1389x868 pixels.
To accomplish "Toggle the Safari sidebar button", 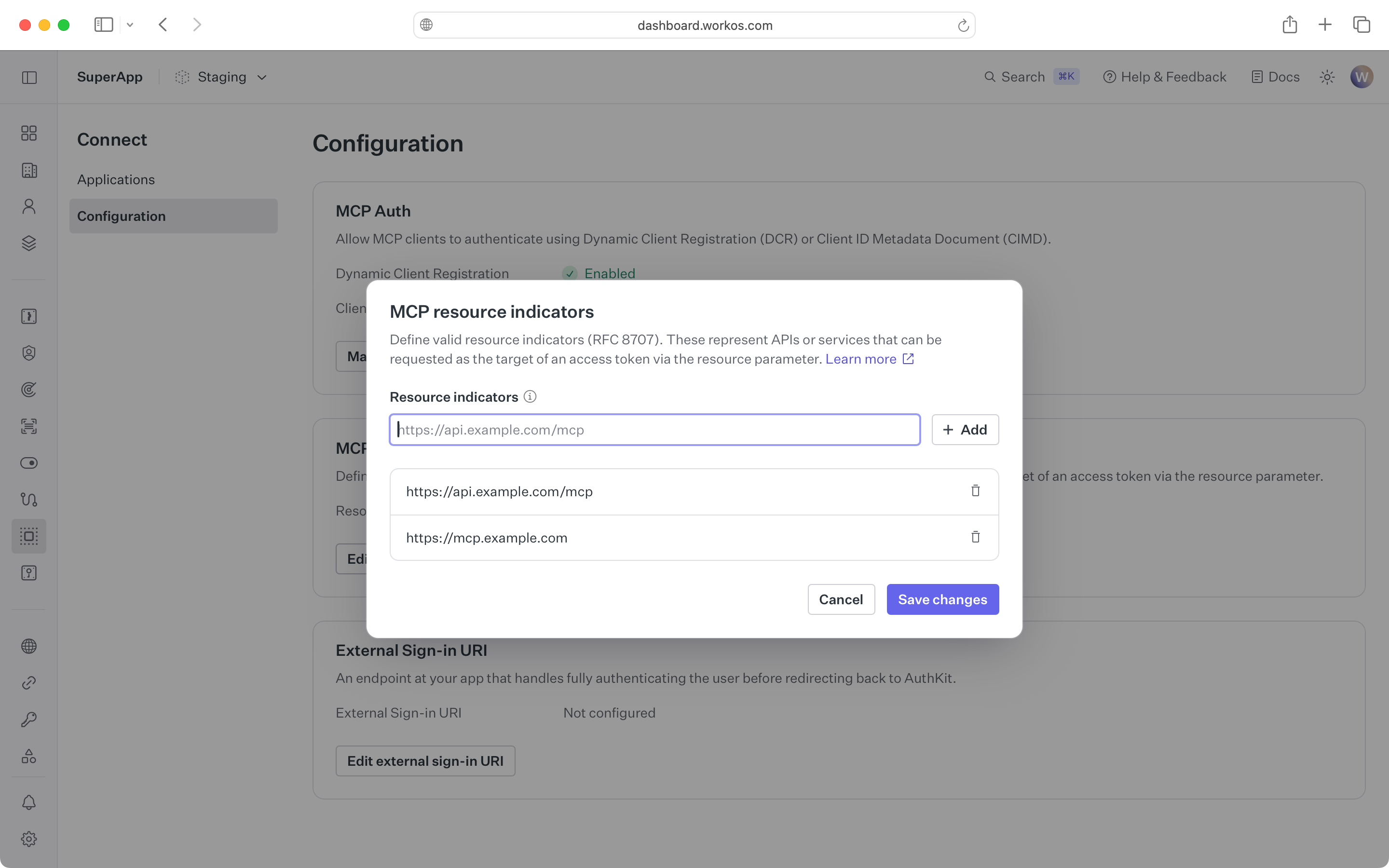I will point(104,25).
